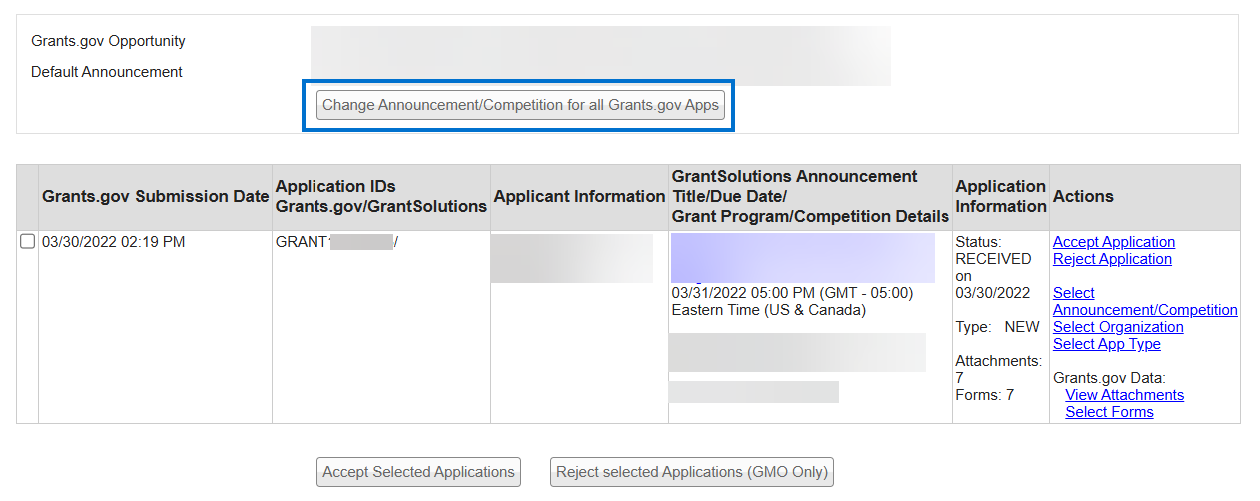This screenshot has width=1260, height=501.
Task: Click the Application Information column header
Action: click(x=1000, y=197)
